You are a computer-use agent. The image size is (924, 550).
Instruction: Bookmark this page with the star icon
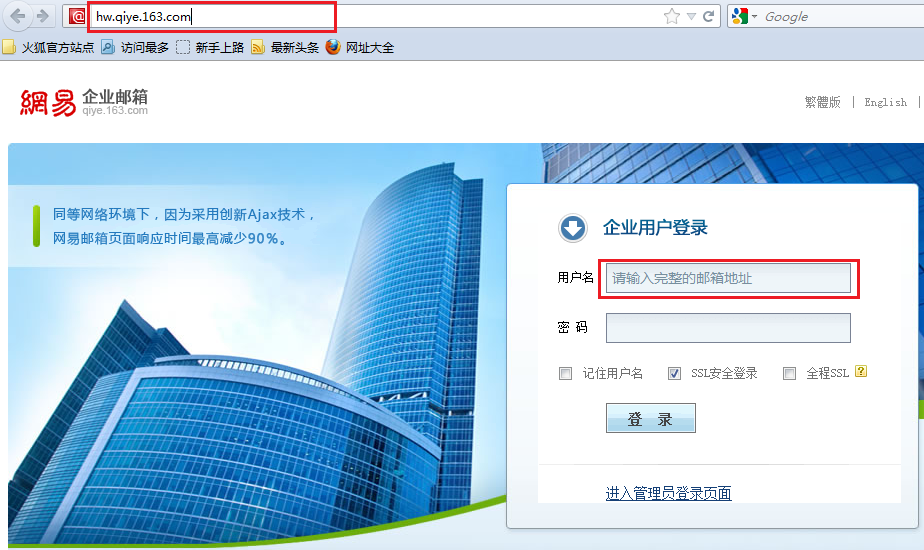671,16
